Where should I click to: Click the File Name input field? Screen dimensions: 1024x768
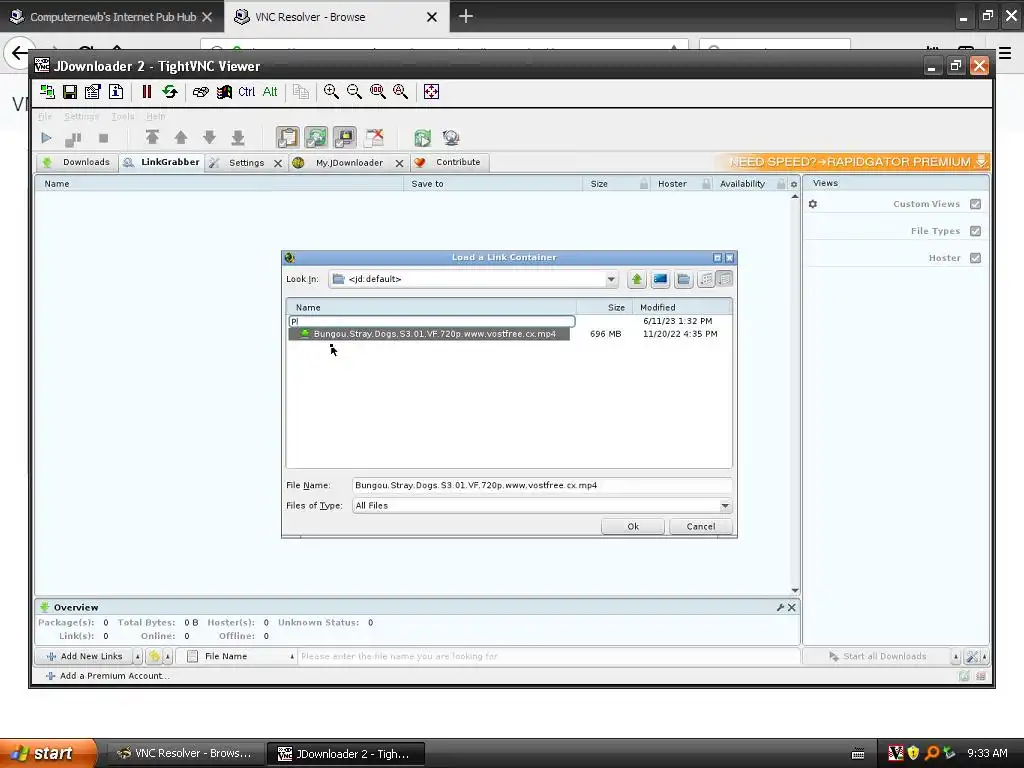(541, 485)
